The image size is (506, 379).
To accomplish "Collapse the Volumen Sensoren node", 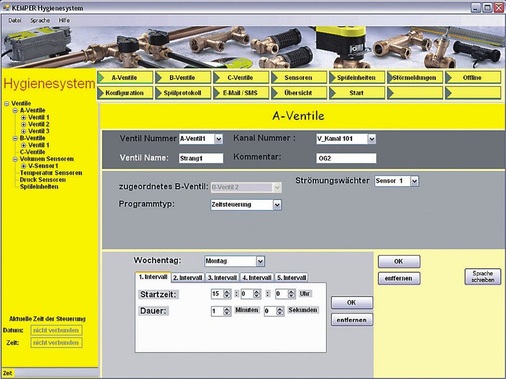I will click(x=15, y=159).
